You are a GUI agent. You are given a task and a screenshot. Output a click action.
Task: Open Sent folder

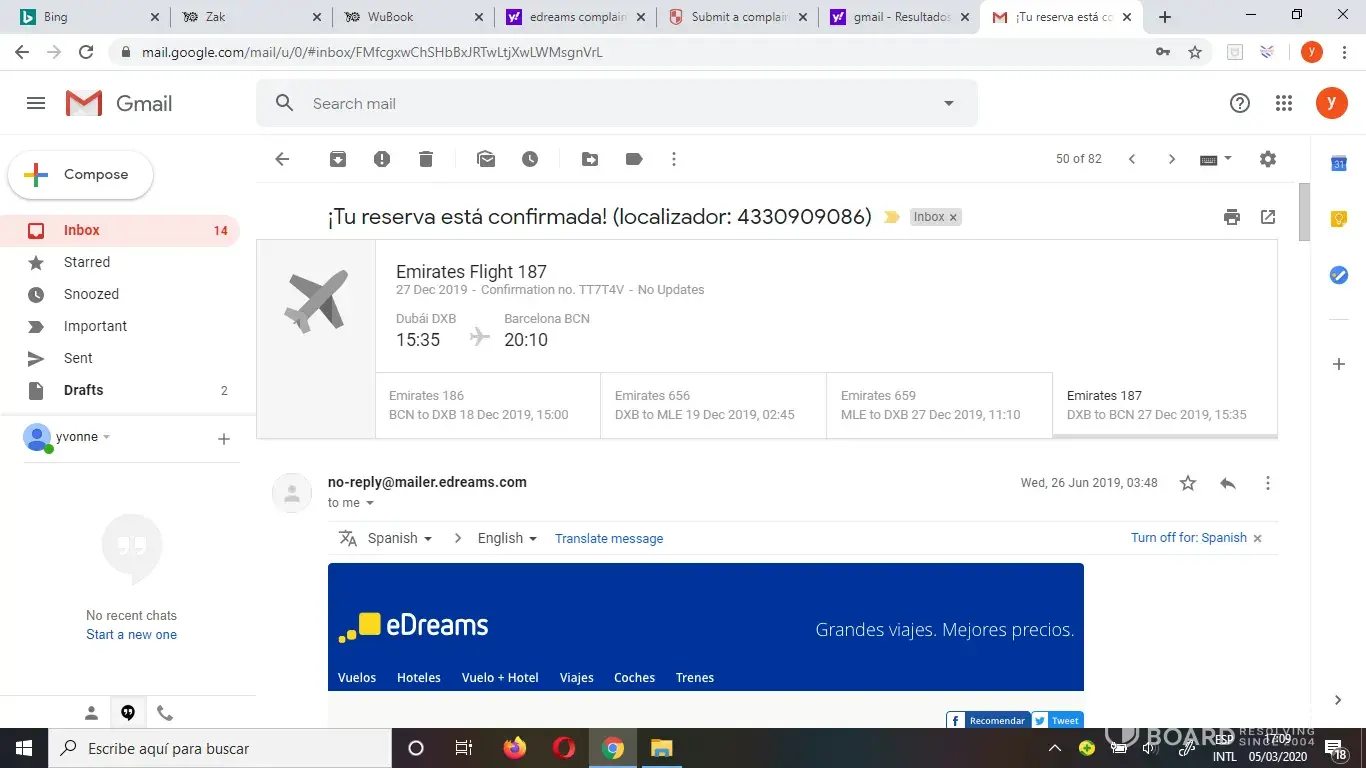[x=120, y=358]
